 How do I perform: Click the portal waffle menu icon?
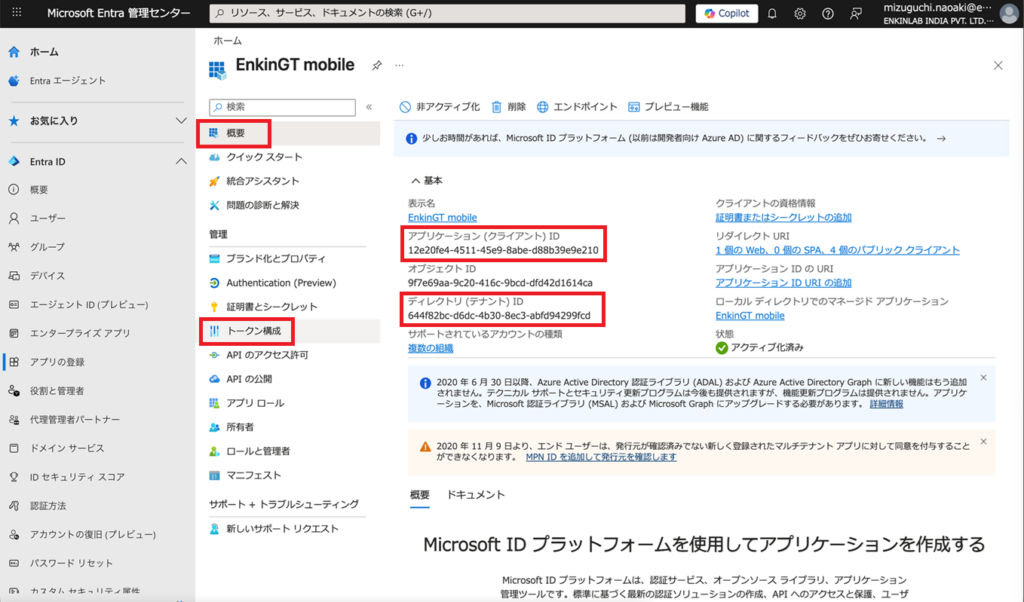click(16, 13)
